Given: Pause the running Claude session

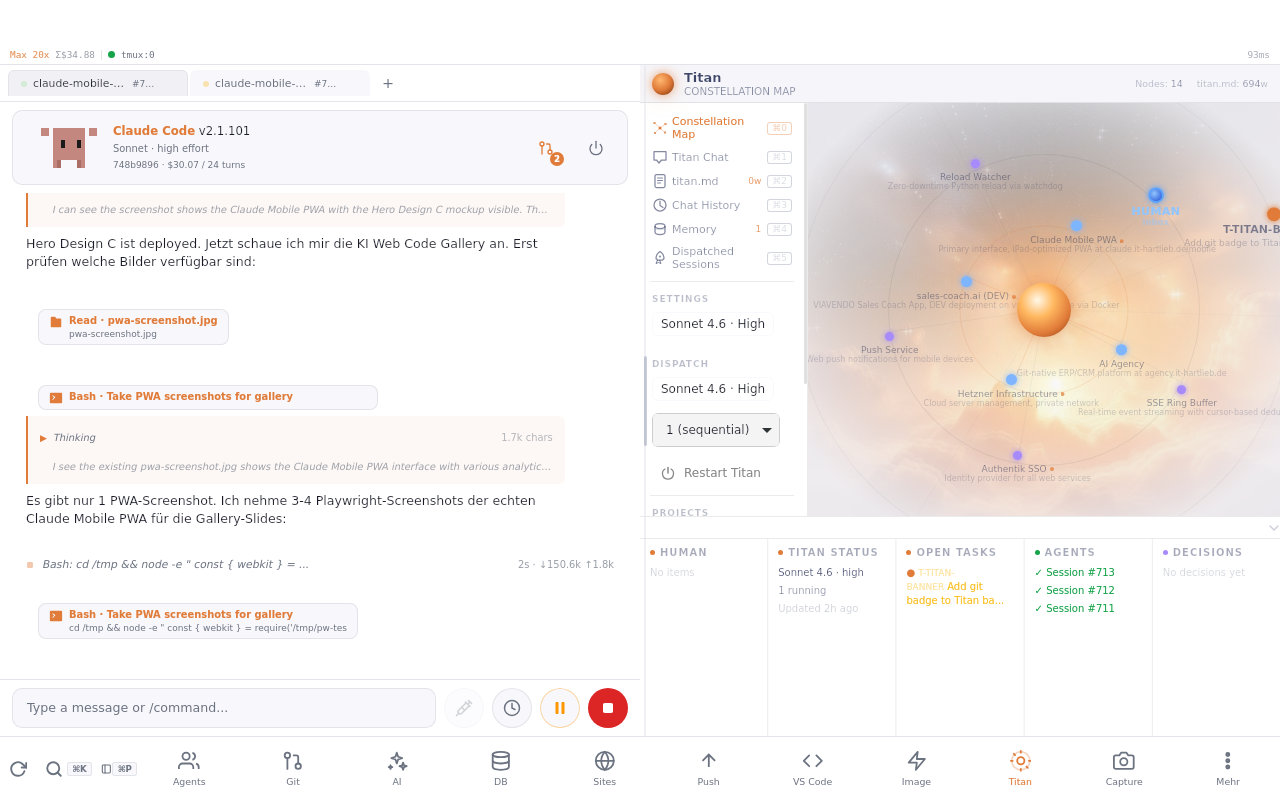Looking at the screenshot, I should pyautogui.click(x=560, y=707).
